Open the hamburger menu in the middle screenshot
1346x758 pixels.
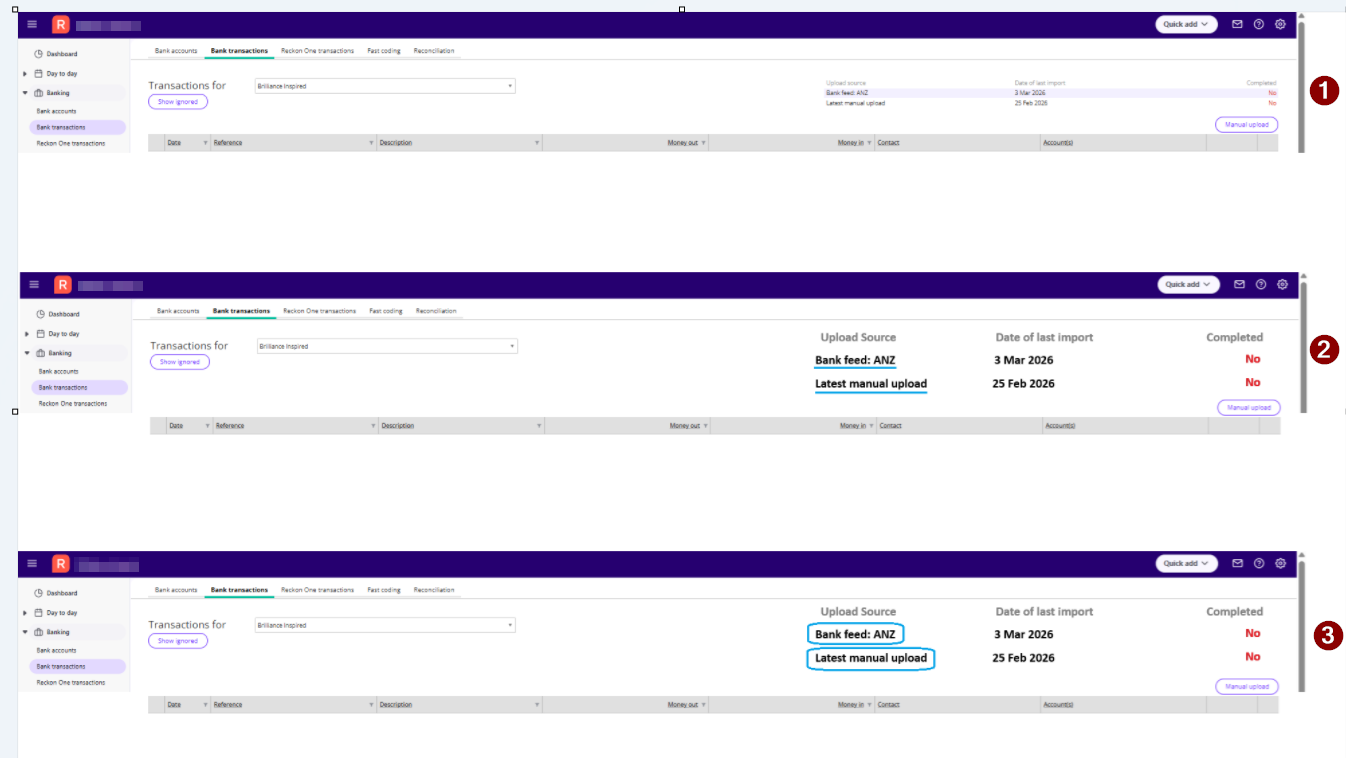click(34, 284)
